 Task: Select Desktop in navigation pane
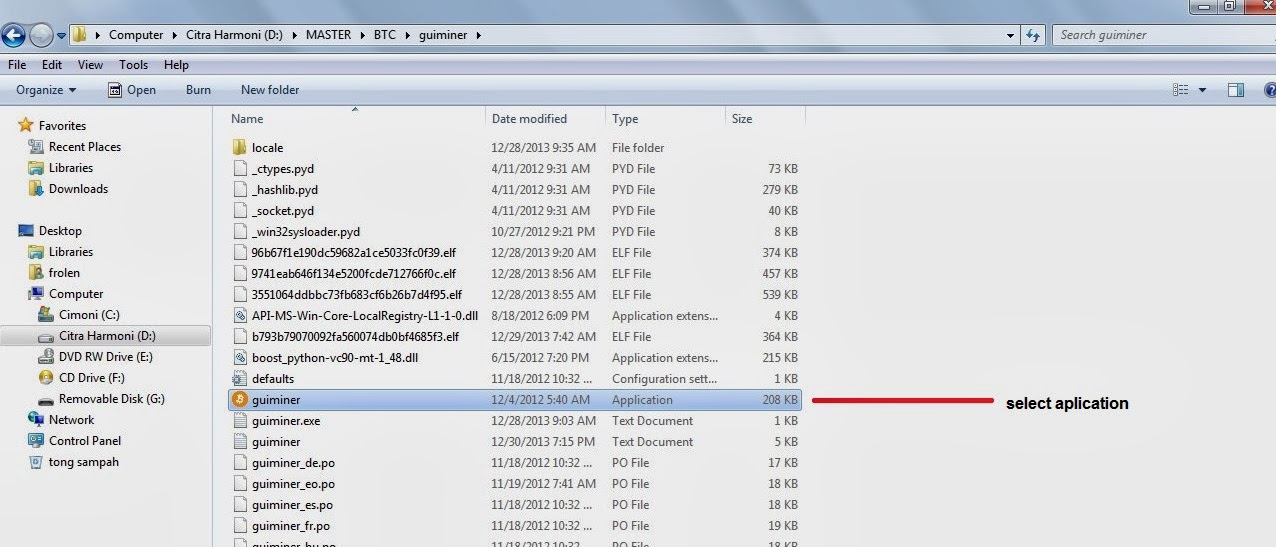pyautogui.click(x=60, y=231)
